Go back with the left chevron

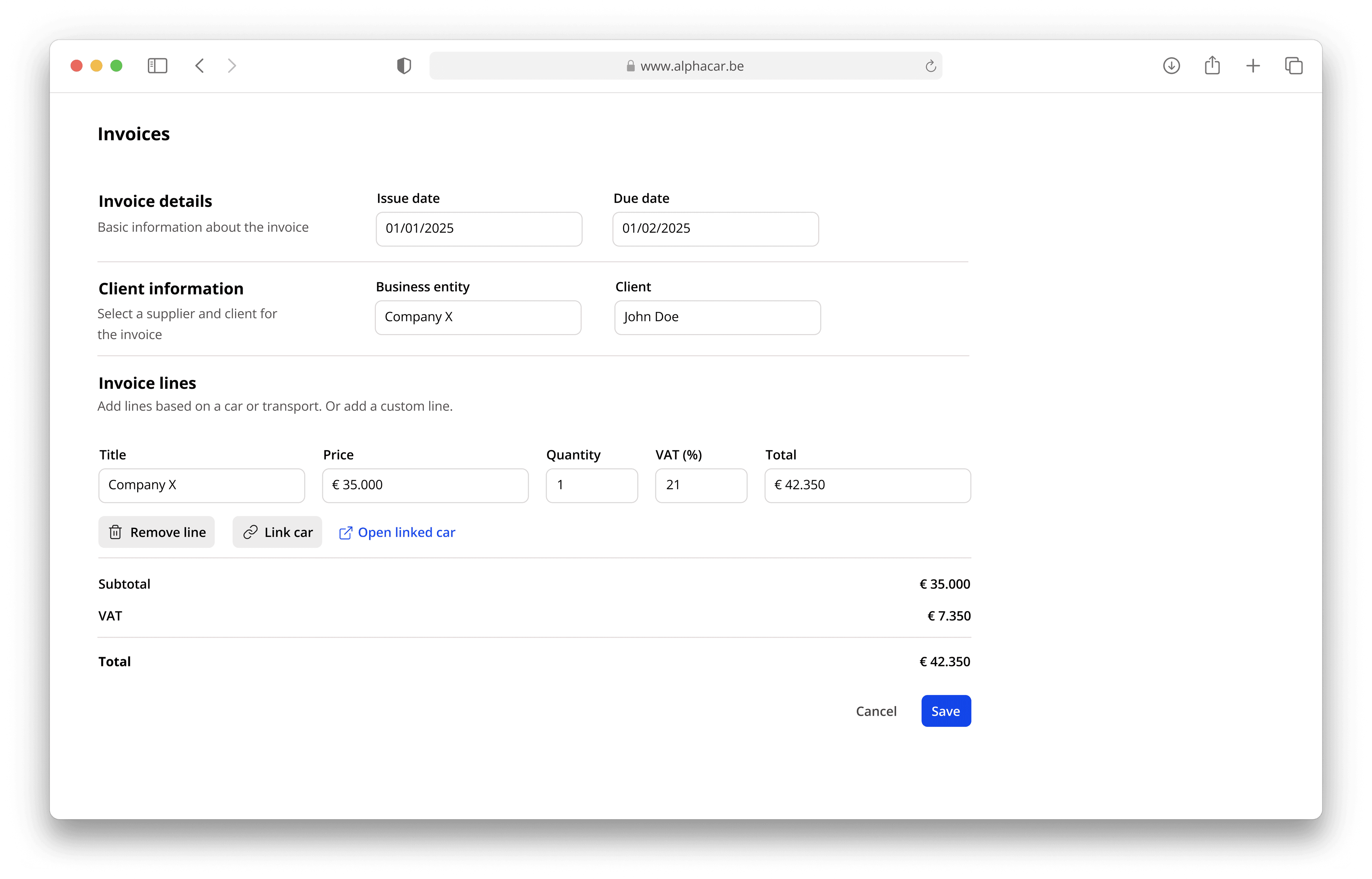(199, 66)
